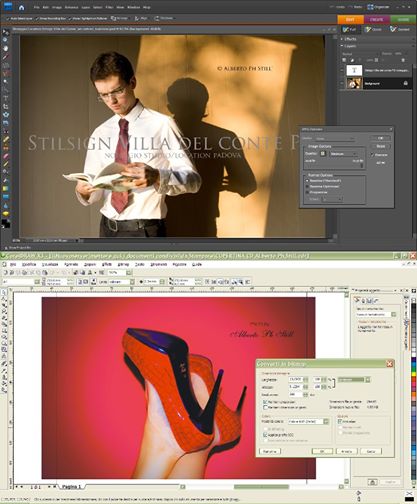Click Annulla in the bitmap dialog

tap(347, 451)
